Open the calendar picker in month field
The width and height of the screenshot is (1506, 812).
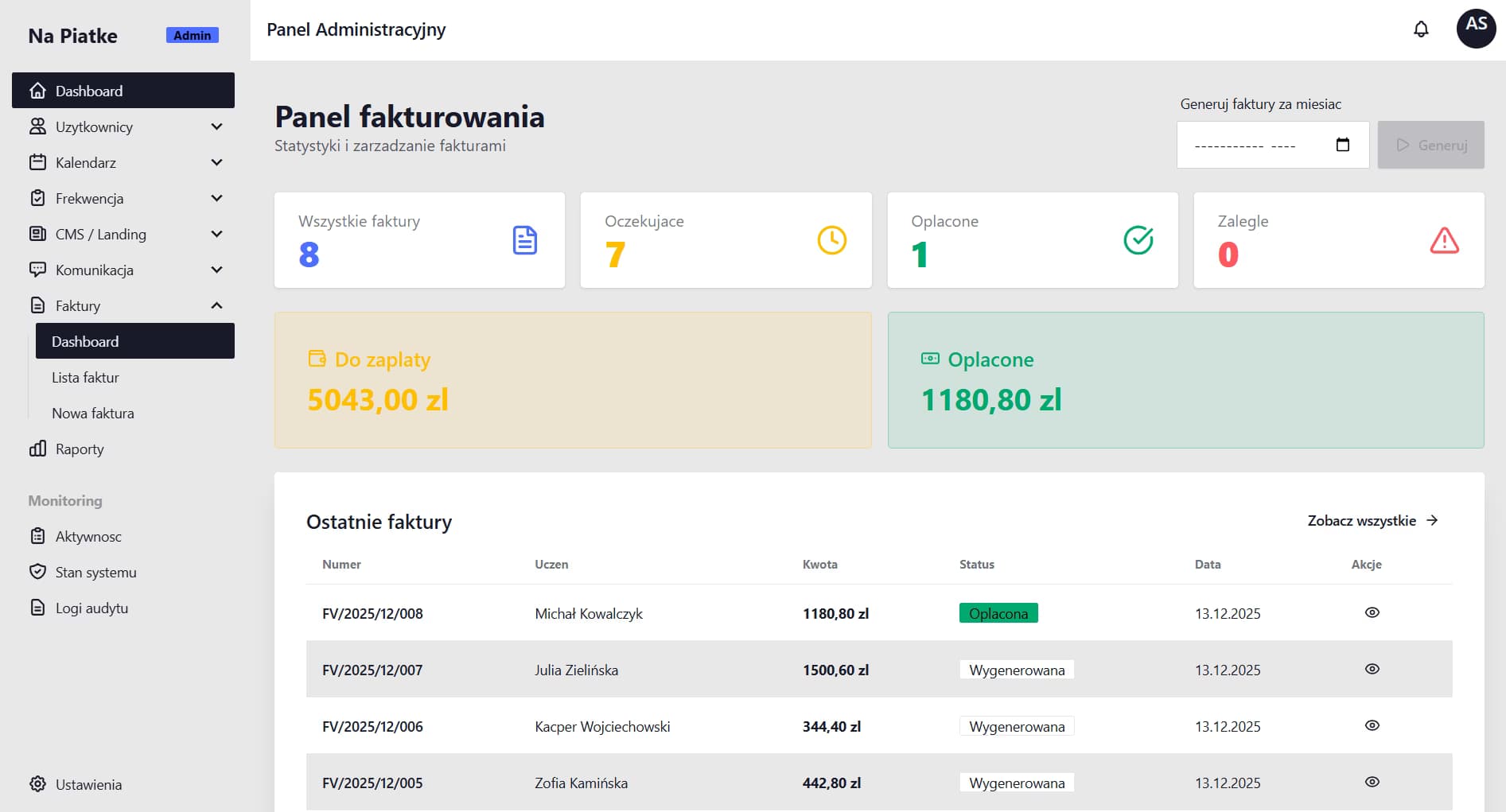coord(1343,145)
